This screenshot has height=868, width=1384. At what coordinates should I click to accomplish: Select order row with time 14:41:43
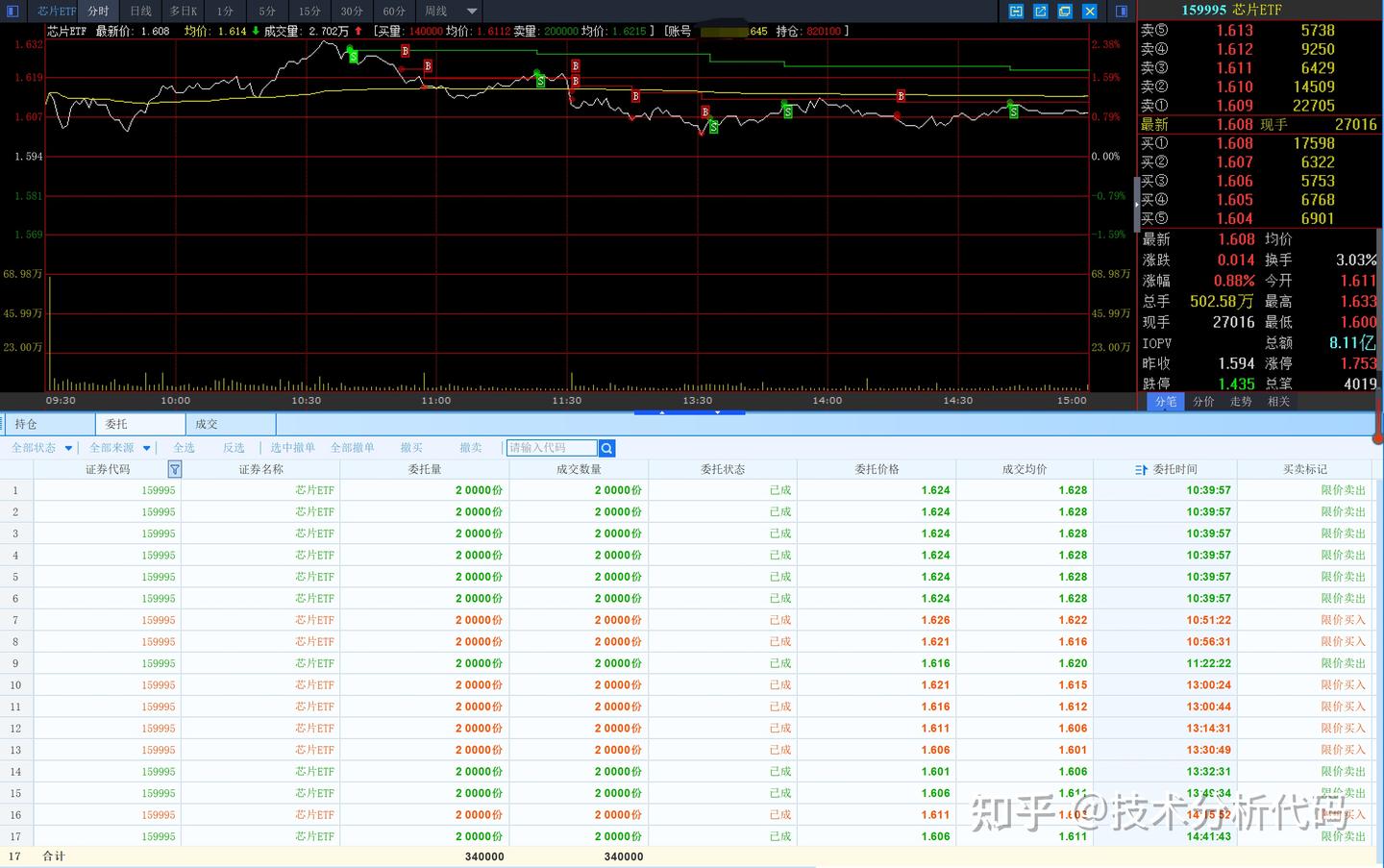(687, 836)
